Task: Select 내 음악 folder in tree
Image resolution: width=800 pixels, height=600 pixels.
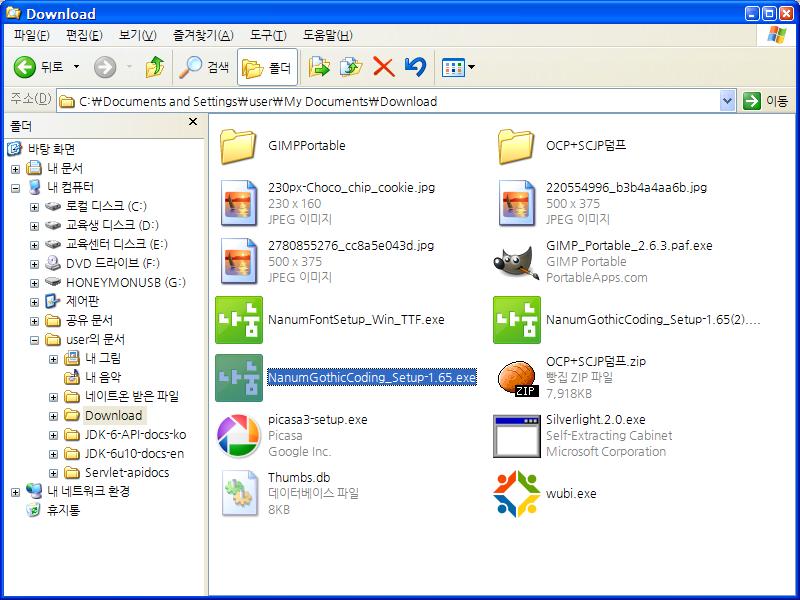Action: (103, 377)
